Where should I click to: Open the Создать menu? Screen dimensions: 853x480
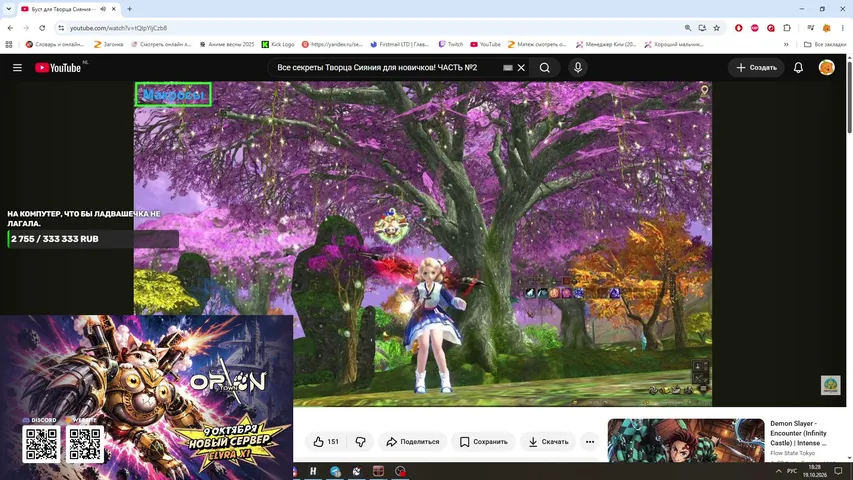pos(756,67)
